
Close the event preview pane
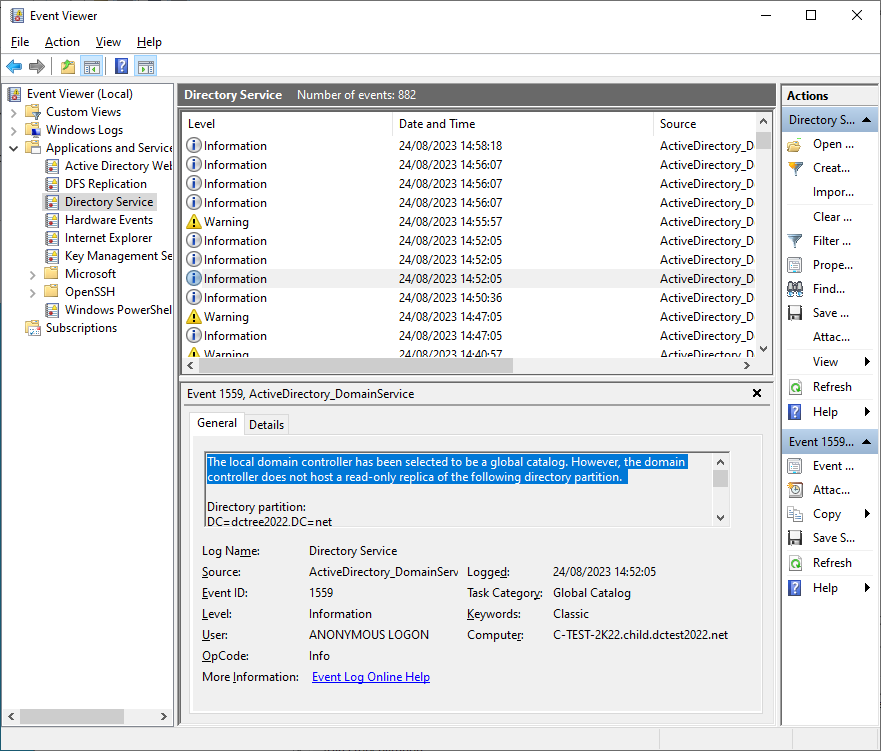click(757, 393)
